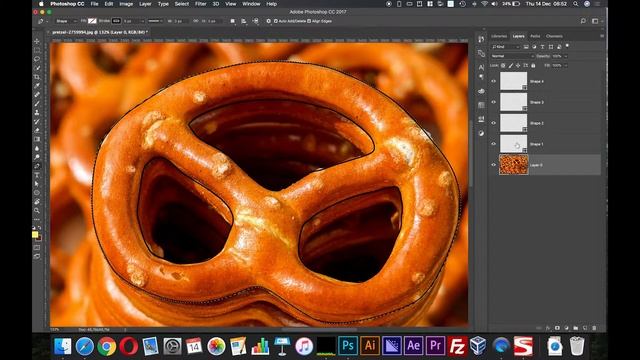Open Layers panel flyout menu

pos(602,36)
